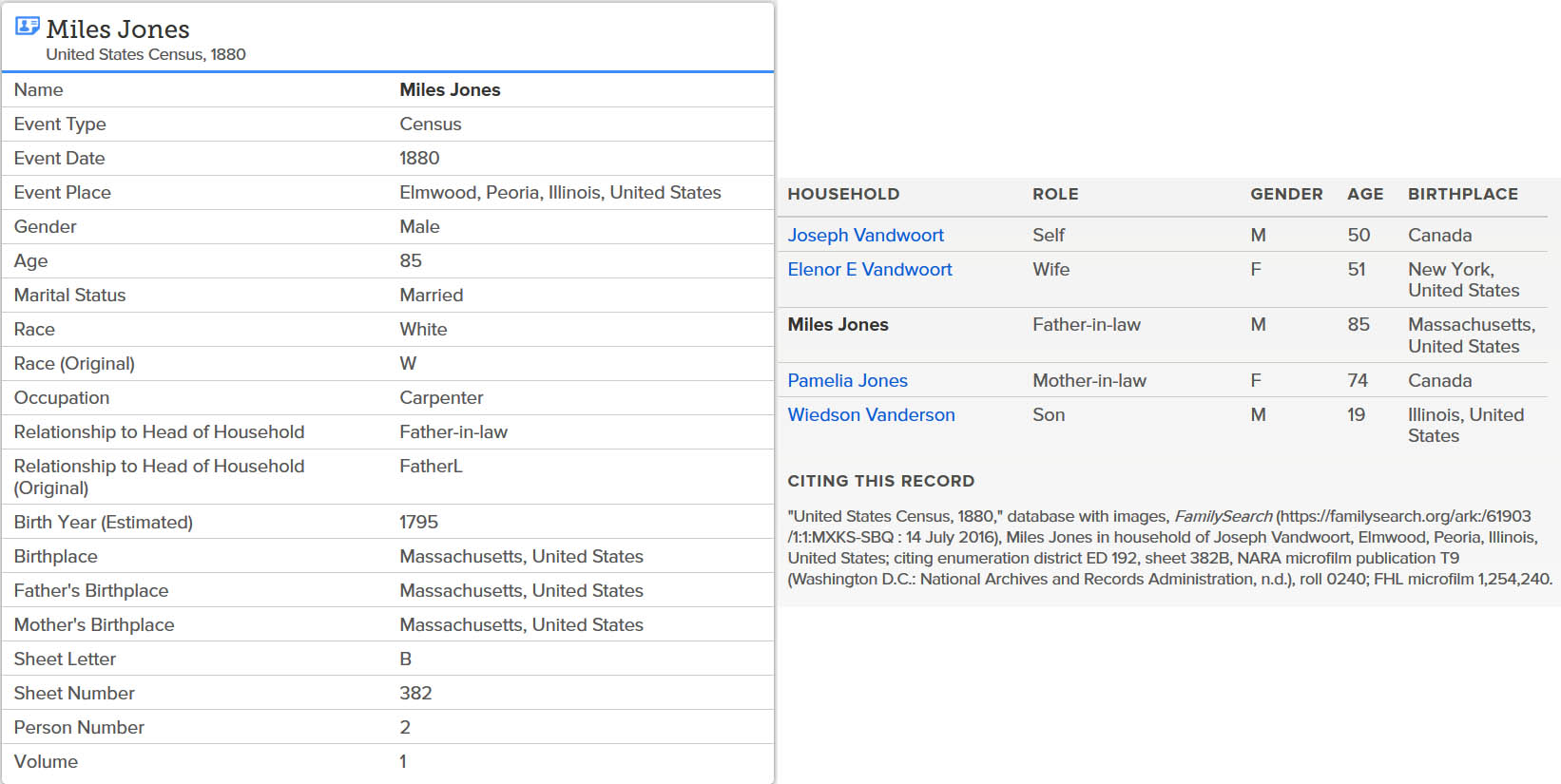
Task: Click the 'Wife' role of Elenor Vandwoort
Action: click(x=1050, y=269)
